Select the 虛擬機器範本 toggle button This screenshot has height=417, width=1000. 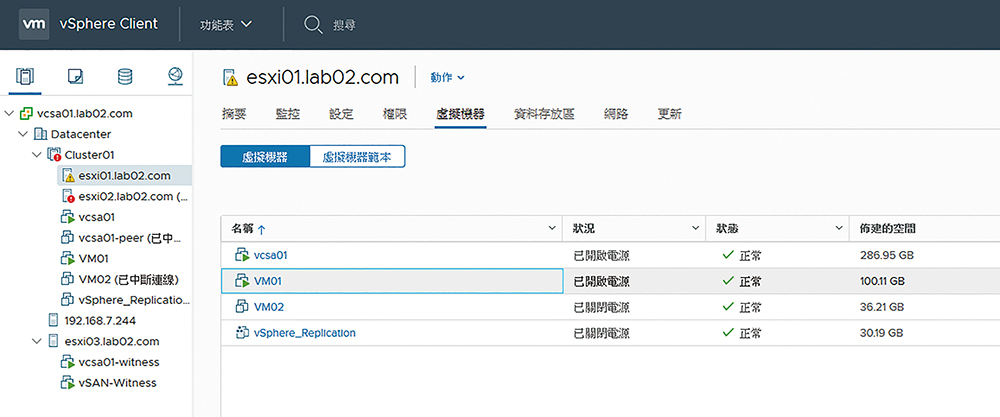[x=357, y=157]
